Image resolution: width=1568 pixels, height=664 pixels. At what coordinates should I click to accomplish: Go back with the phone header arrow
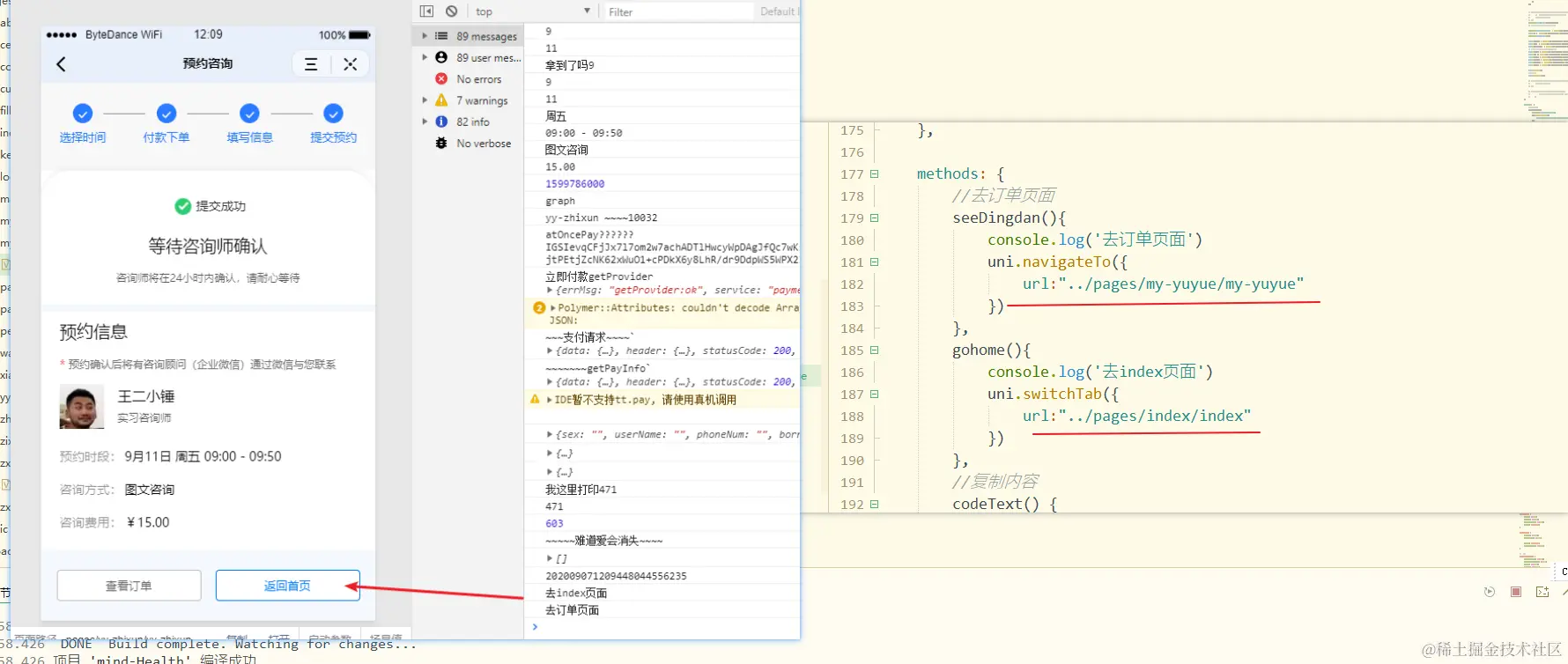(61, 63)
